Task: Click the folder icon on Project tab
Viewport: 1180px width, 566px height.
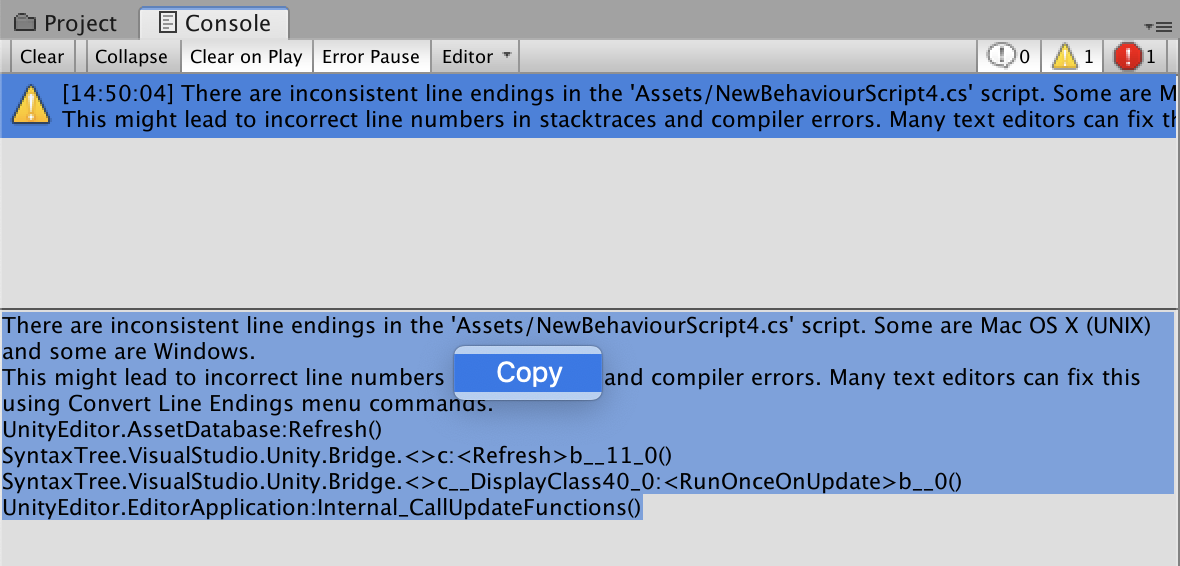Action: pos(25,23)
